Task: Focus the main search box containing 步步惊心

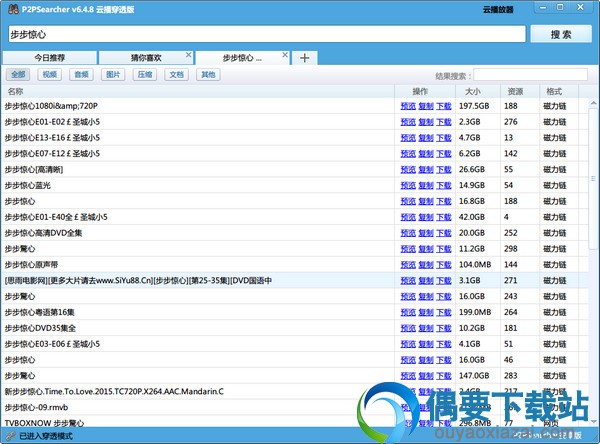Action: 267,34
